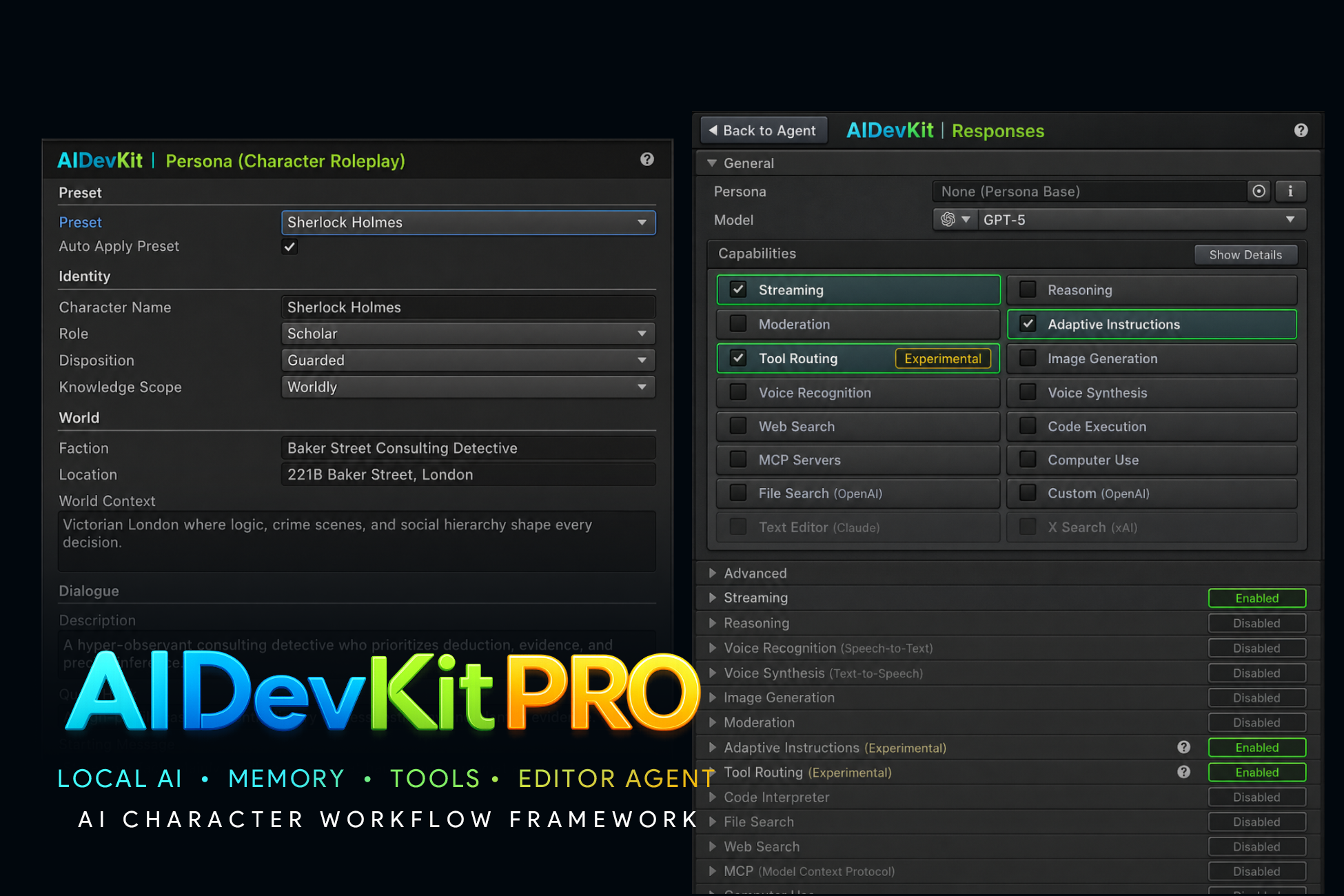Image resolution: width=1344 pixels, height=896 pixels.
Task: Click Disabled button in Reasoning row
Action: click(1256, 623)
